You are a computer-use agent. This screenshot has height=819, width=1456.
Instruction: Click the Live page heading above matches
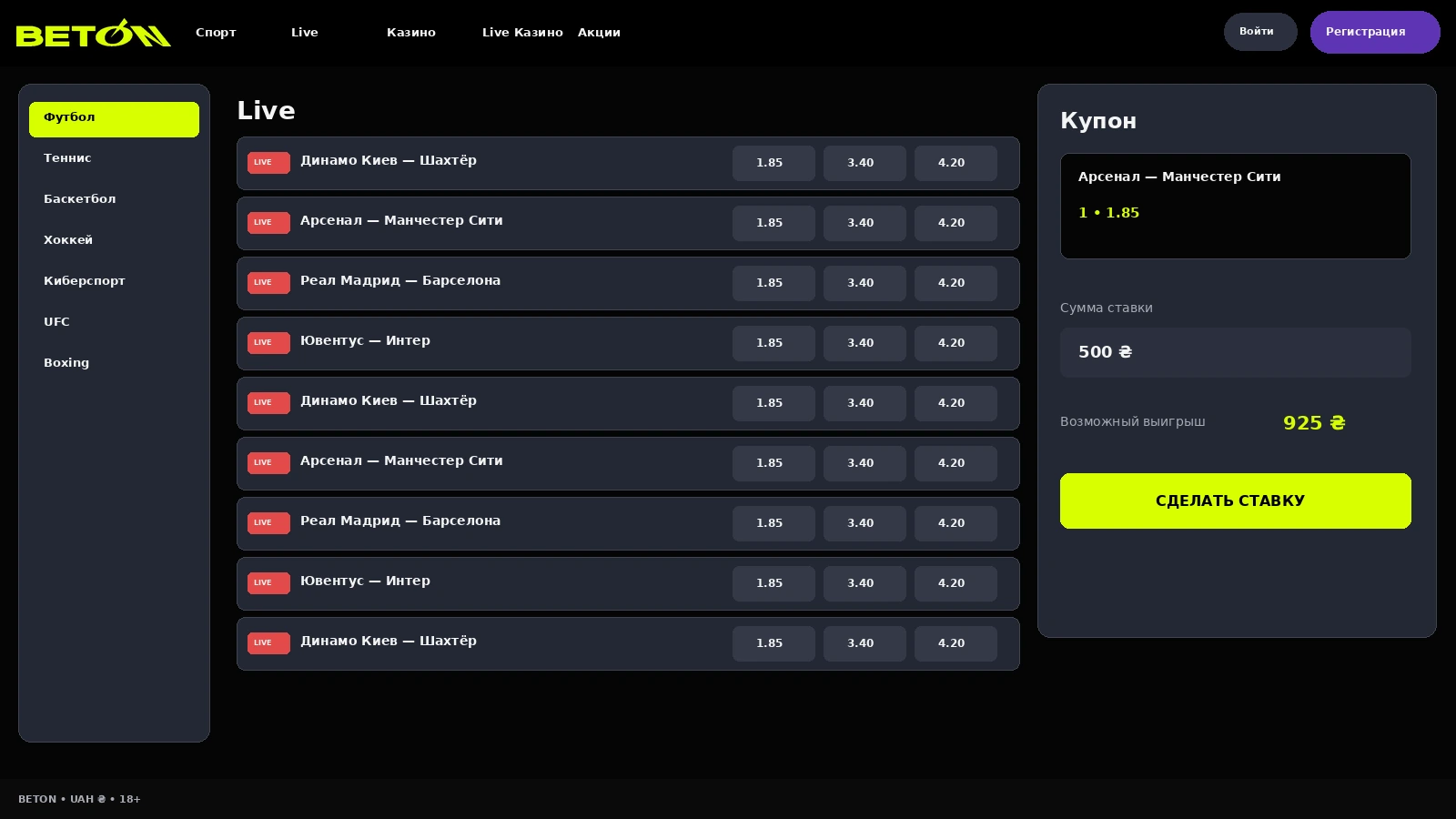click(266, 111)
